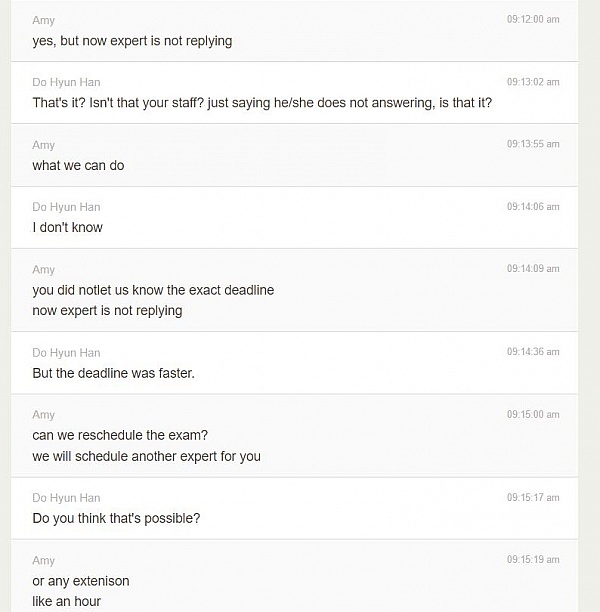This screenshot has height=612, width=600.
Task: Select "Do you think that's possible?" message
Action: [116, 518]
